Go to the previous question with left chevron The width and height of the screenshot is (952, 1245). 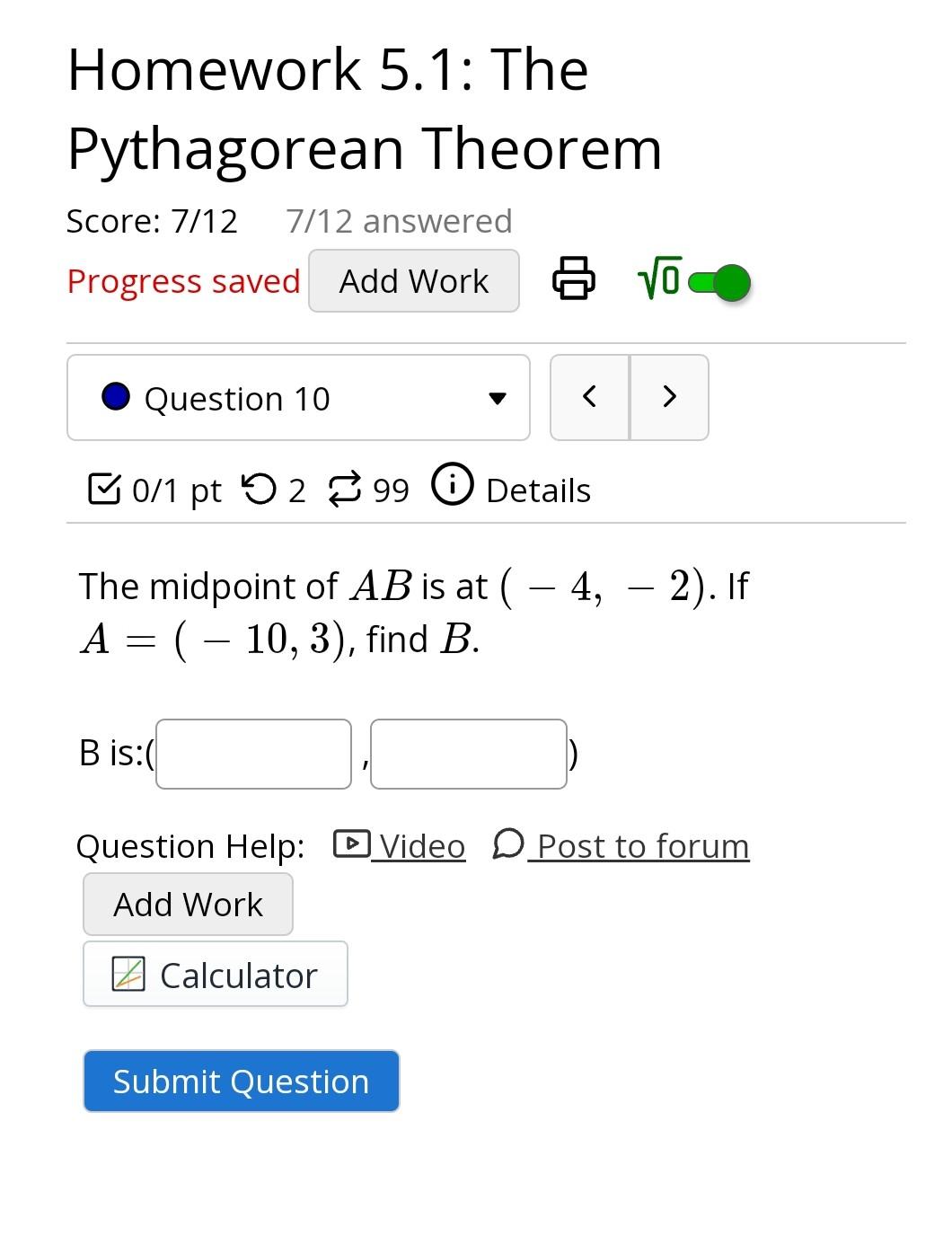tap(590, 396)
